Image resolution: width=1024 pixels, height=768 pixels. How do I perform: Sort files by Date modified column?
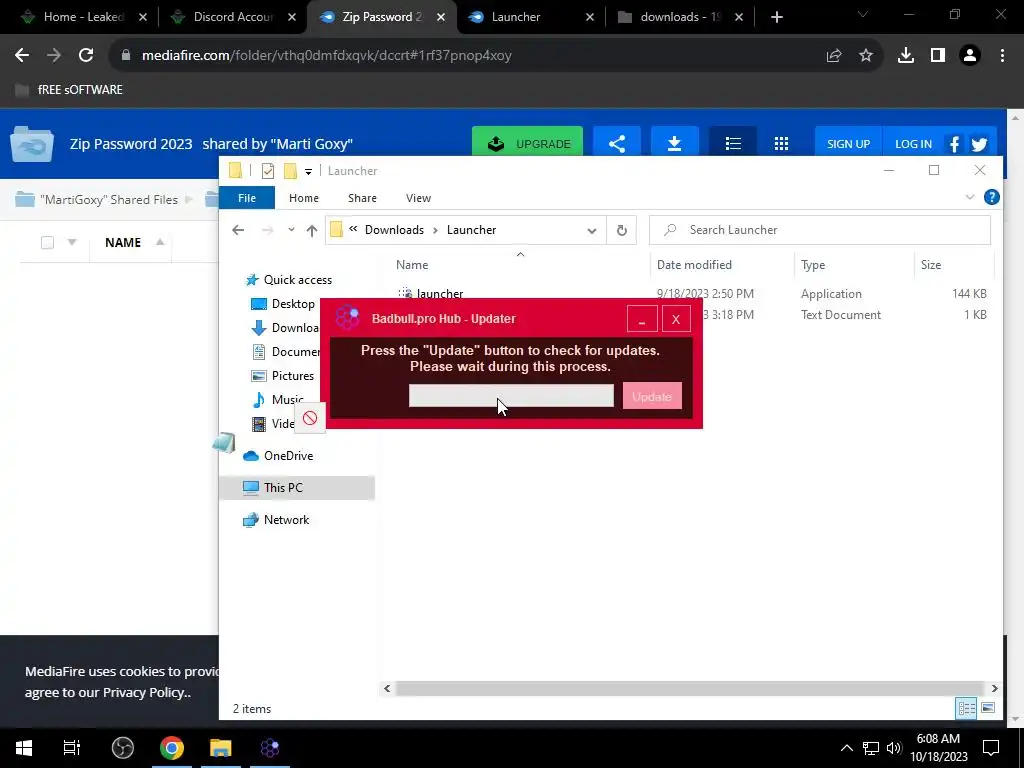pyautogui.click(x=694, y=264)
